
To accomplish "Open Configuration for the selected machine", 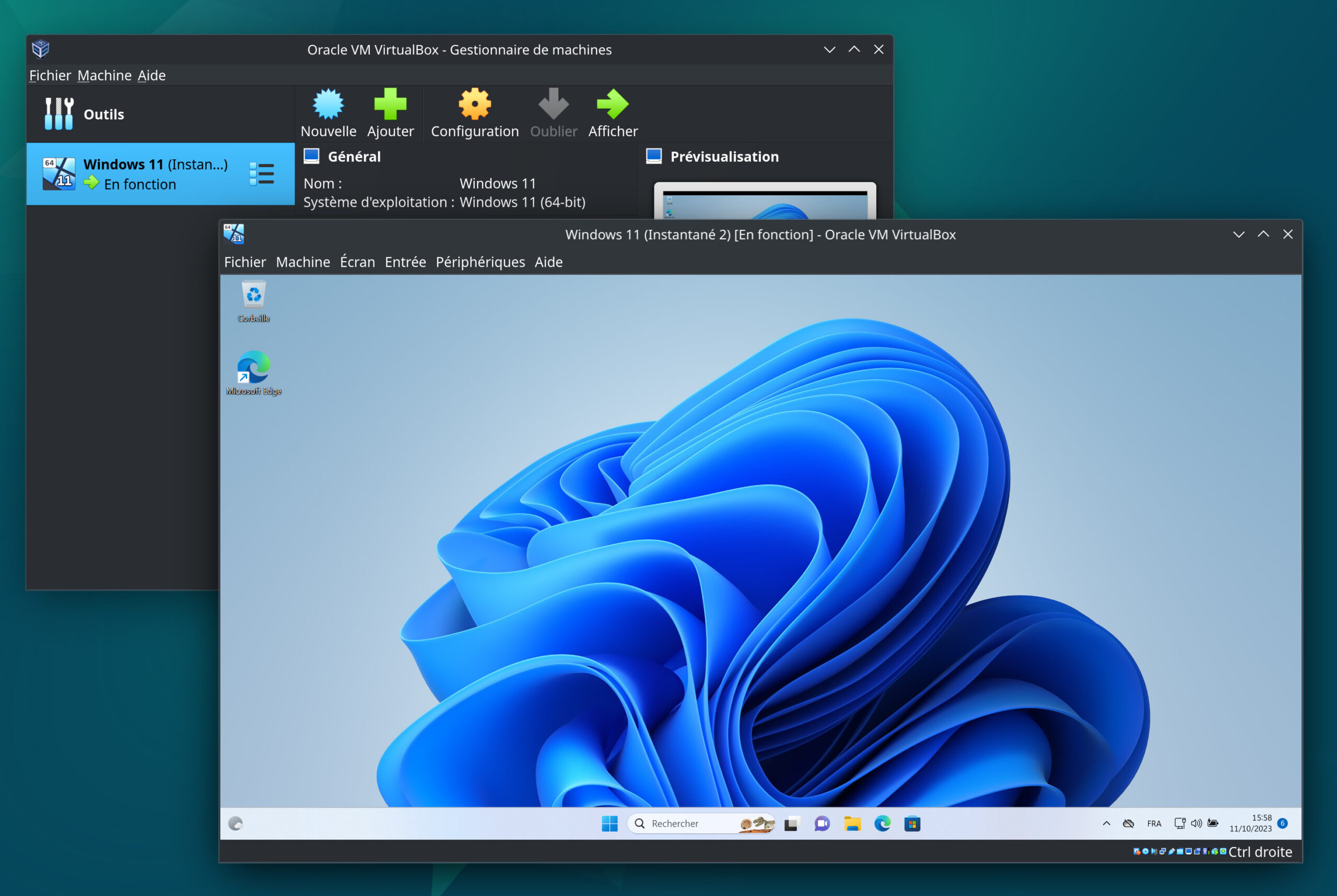I will [474, 113].
